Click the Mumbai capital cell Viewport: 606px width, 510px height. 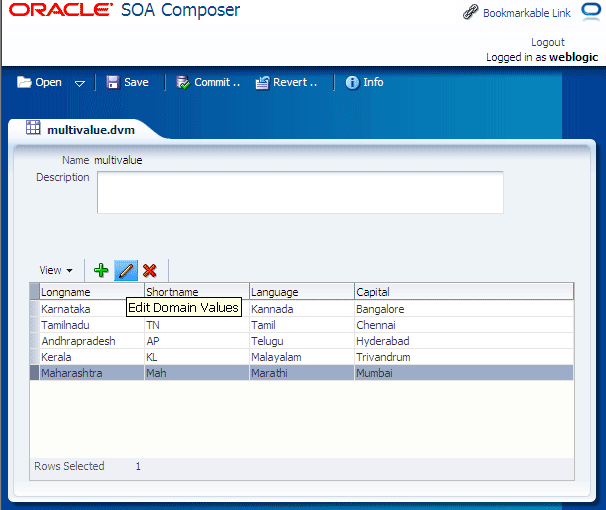pyautogui.click(x=464, y=373)
